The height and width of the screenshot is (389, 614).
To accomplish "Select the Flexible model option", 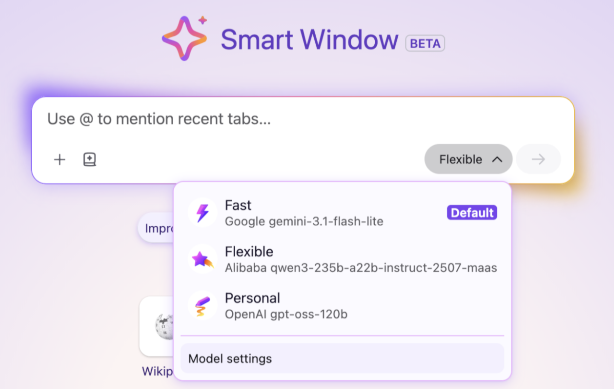I will coord(342,259).
